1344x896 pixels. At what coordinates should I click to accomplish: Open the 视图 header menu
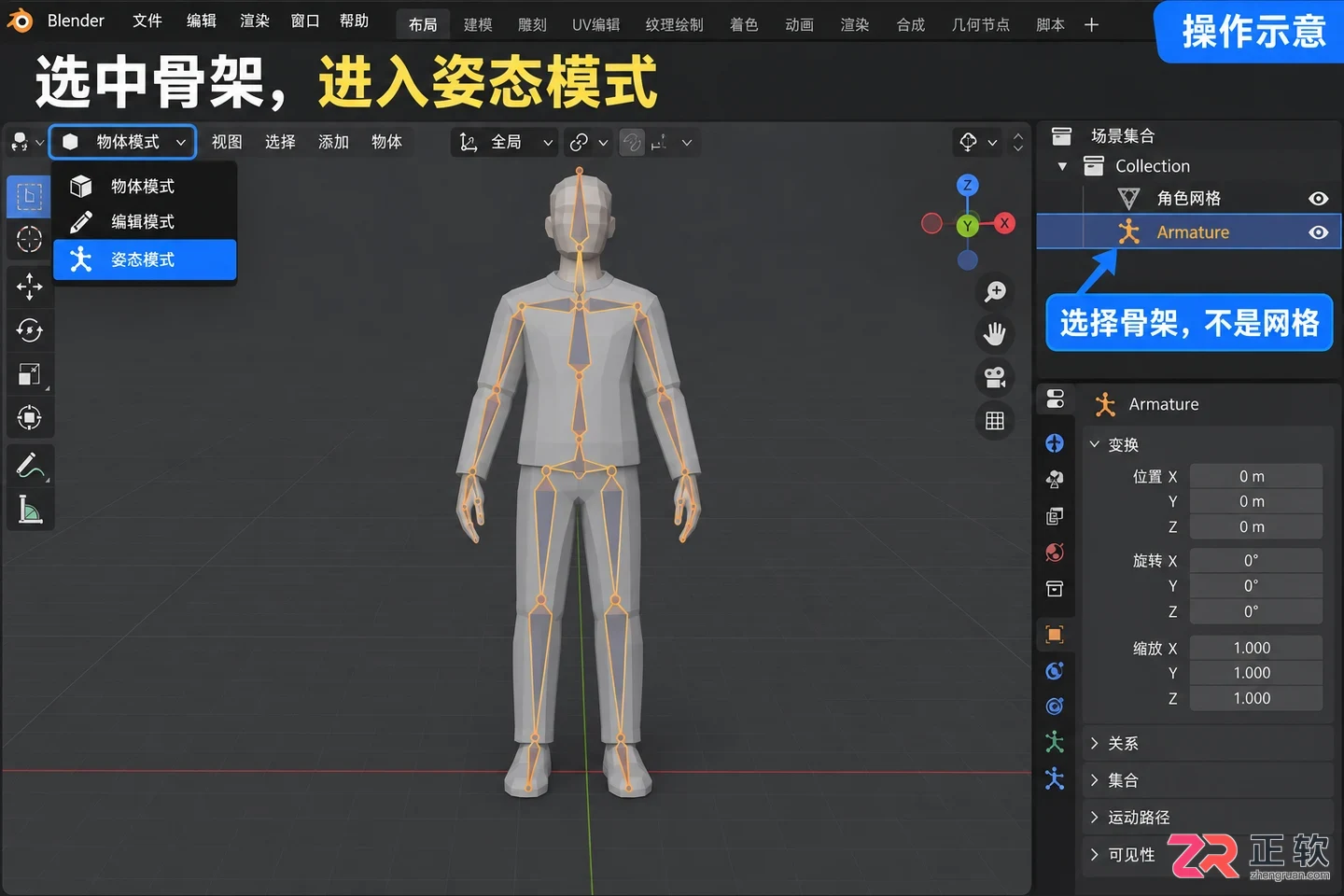coord(227,142)
